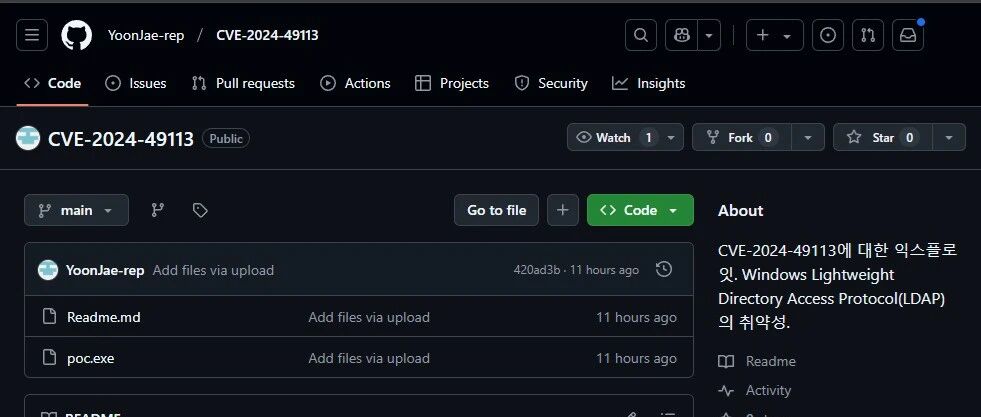Switch to the Code tab
Viewport: 981px width, 417px height.
[53, 83]
